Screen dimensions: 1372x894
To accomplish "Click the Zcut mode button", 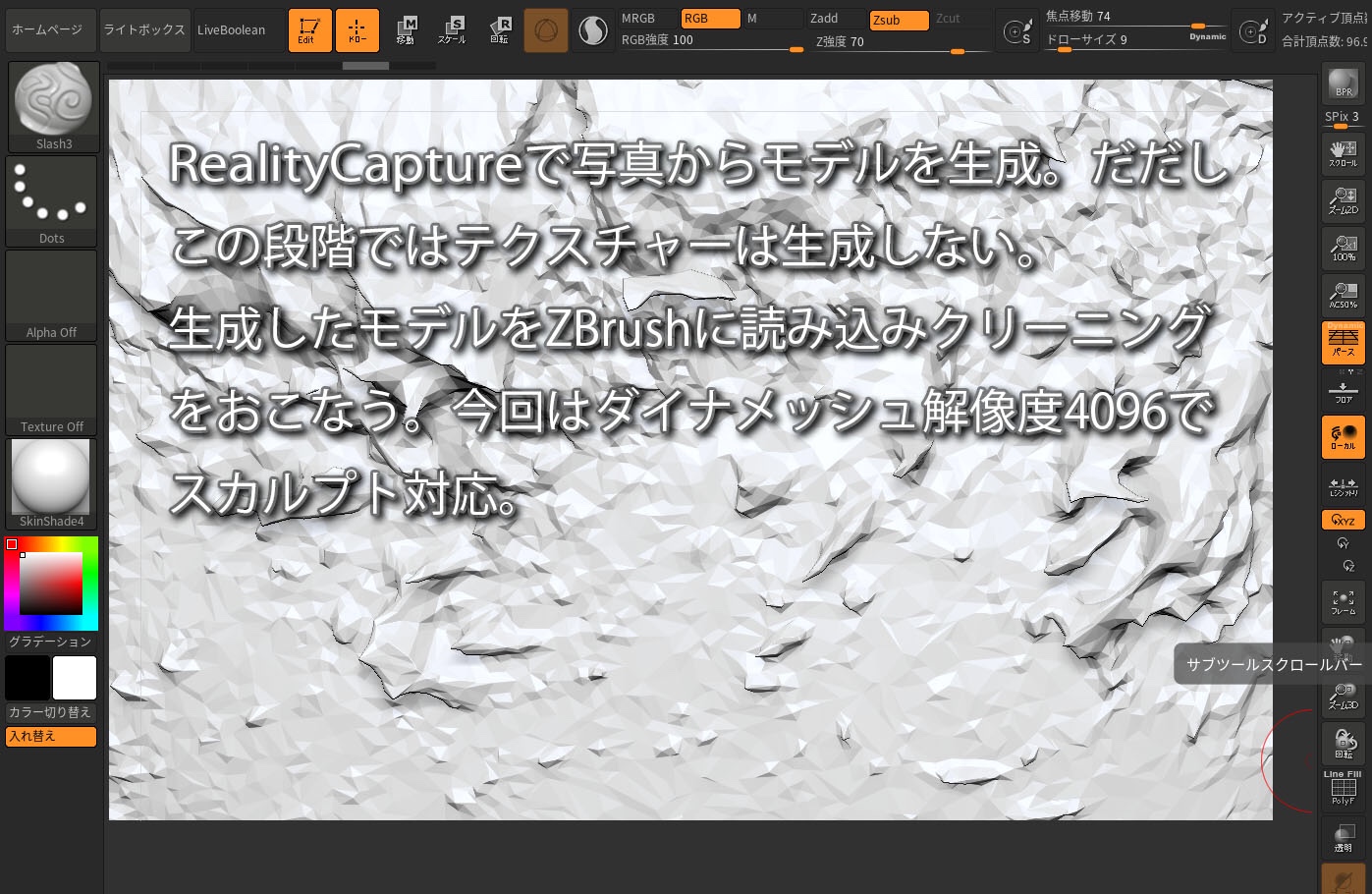I will coord(960,19).
